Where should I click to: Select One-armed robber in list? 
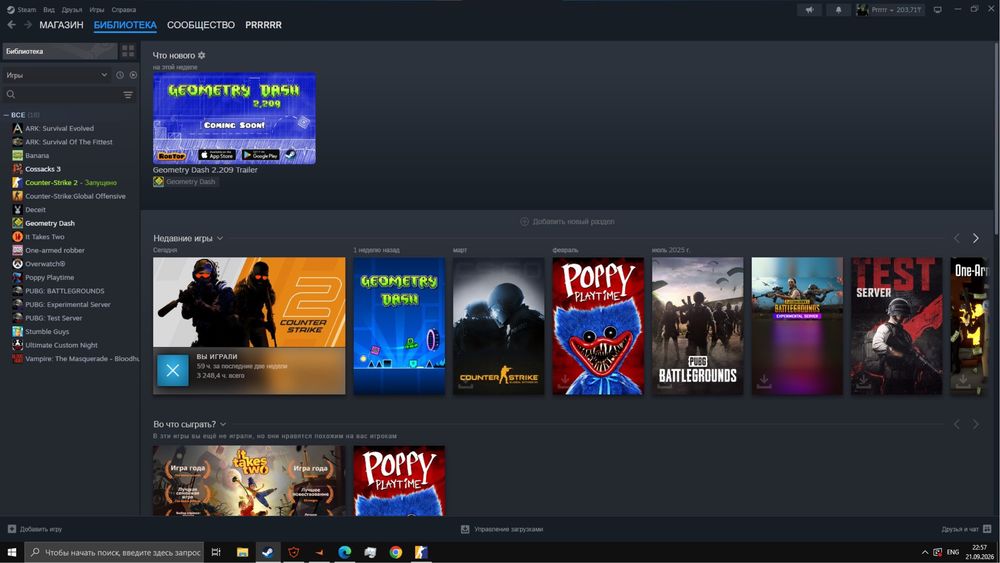tap(55, 251)
